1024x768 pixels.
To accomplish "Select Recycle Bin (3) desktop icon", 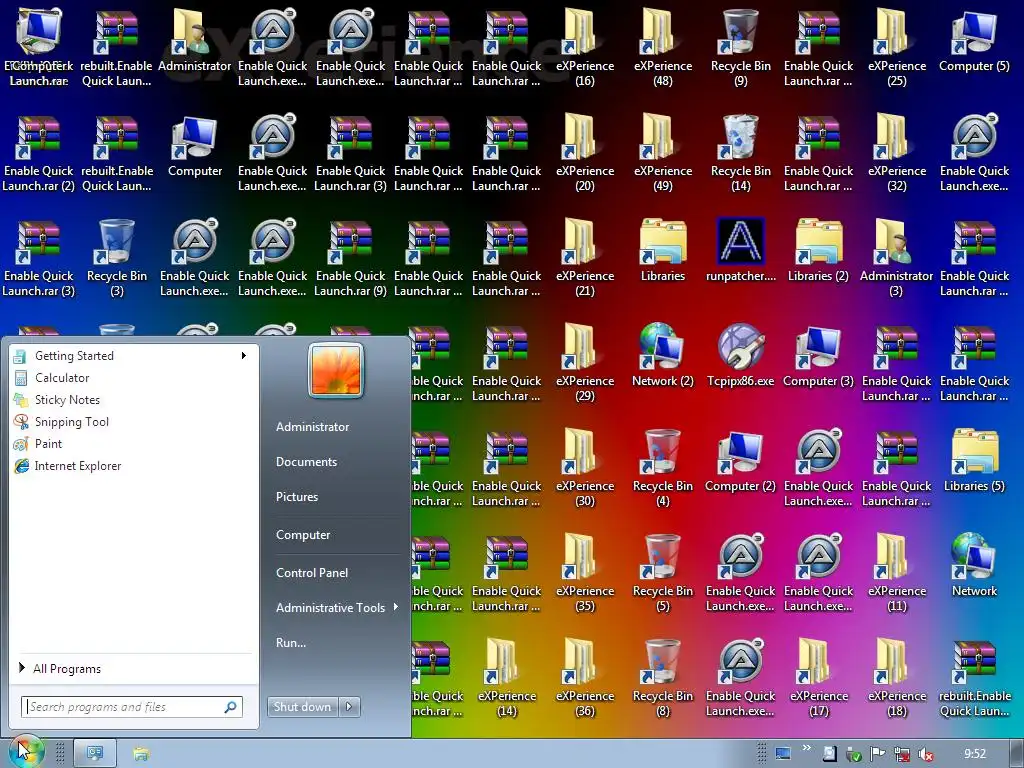I will tap(117, 259).
